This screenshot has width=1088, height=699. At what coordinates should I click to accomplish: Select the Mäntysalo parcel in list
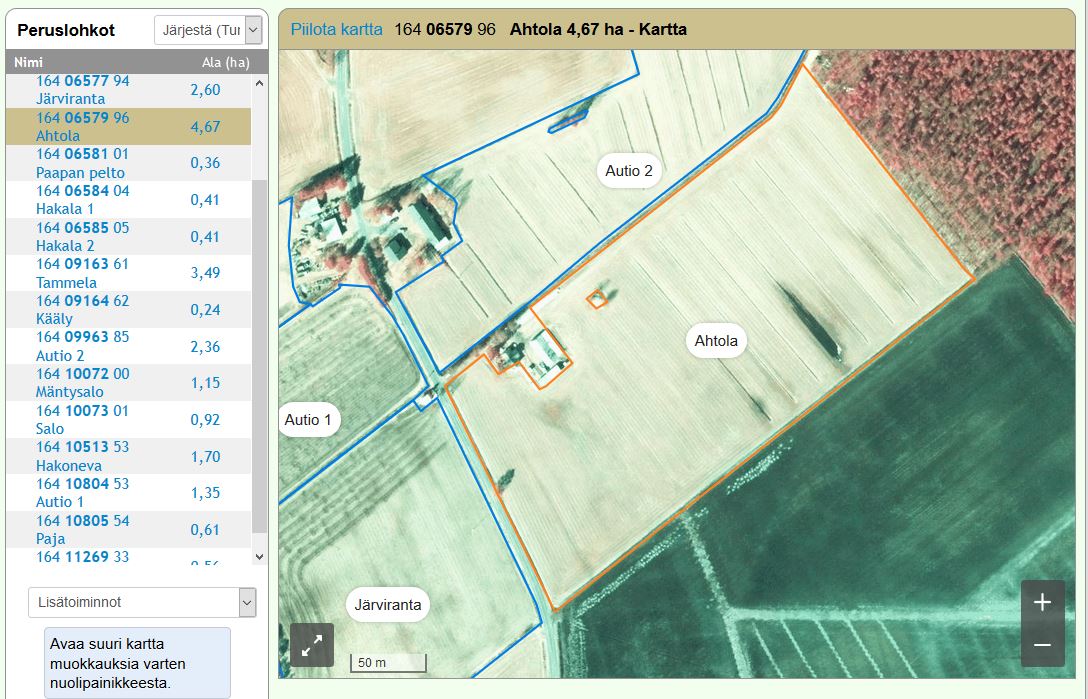(x=82, y=383)
